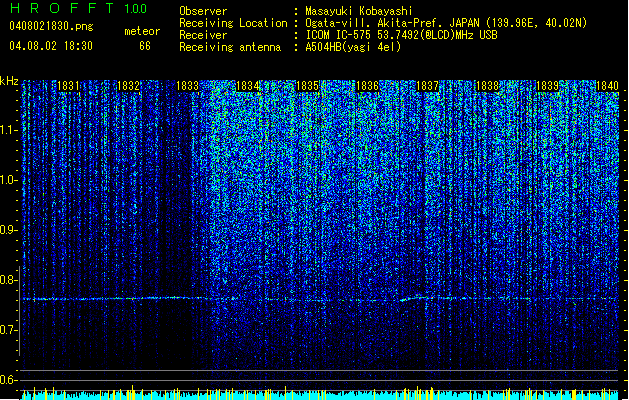Click the 1840 time marker

click(x=607, y=86)
